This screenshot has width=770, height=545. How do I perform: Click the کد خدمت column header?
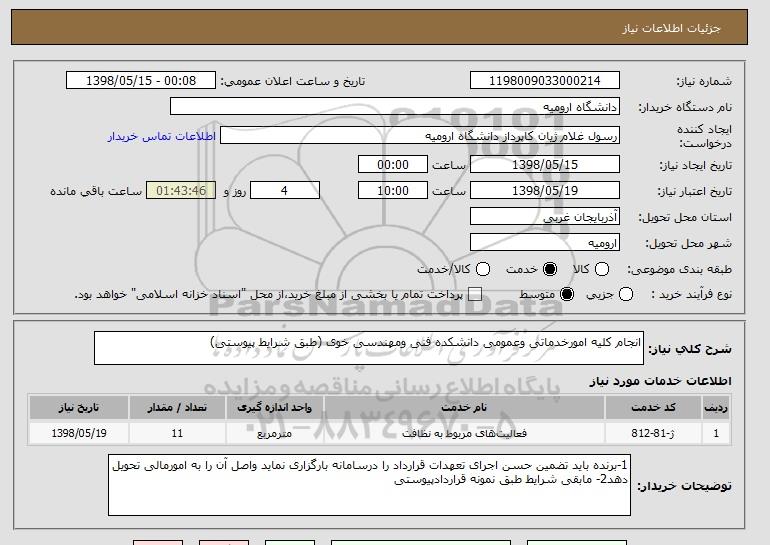point(653,408)
